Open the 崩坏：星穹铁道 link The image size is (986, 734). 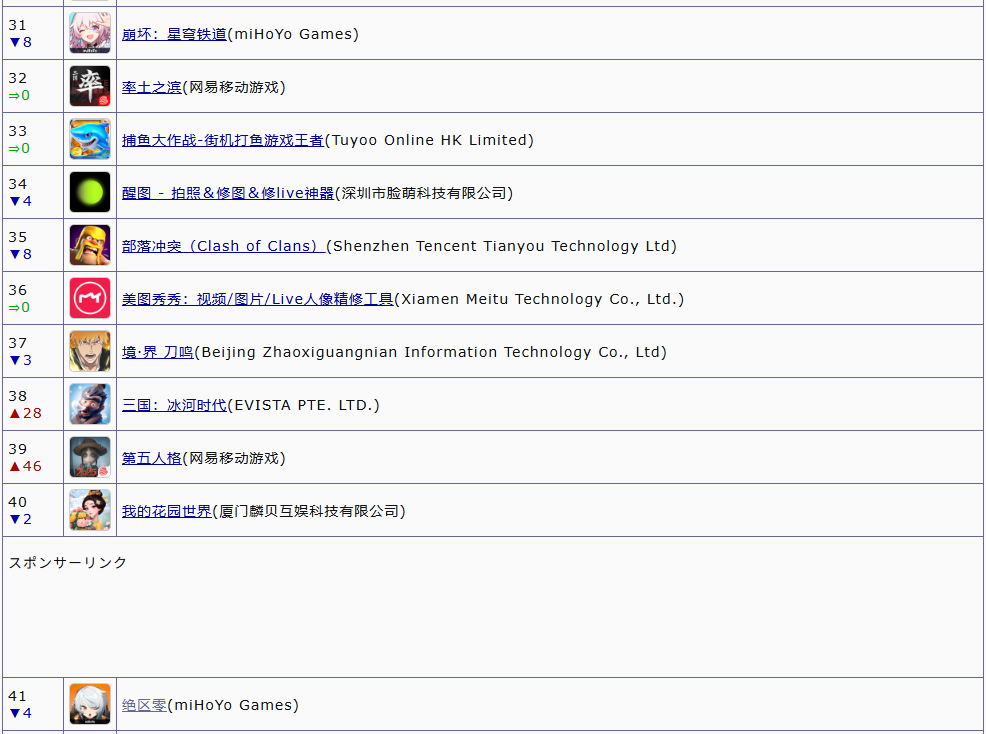pos(174,34)
